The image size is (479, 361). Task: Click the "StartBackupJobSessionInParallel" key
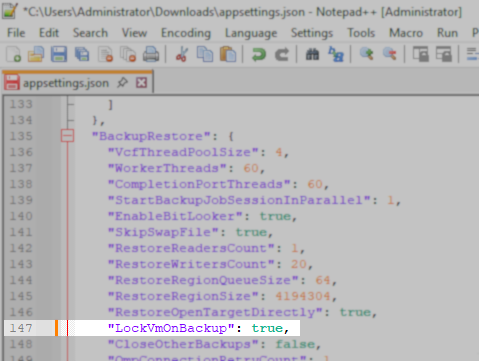[x=239, y=200]
